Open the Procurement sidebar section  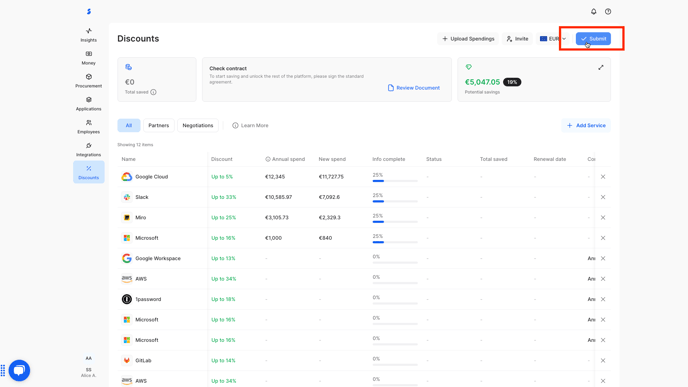point(89,81)
